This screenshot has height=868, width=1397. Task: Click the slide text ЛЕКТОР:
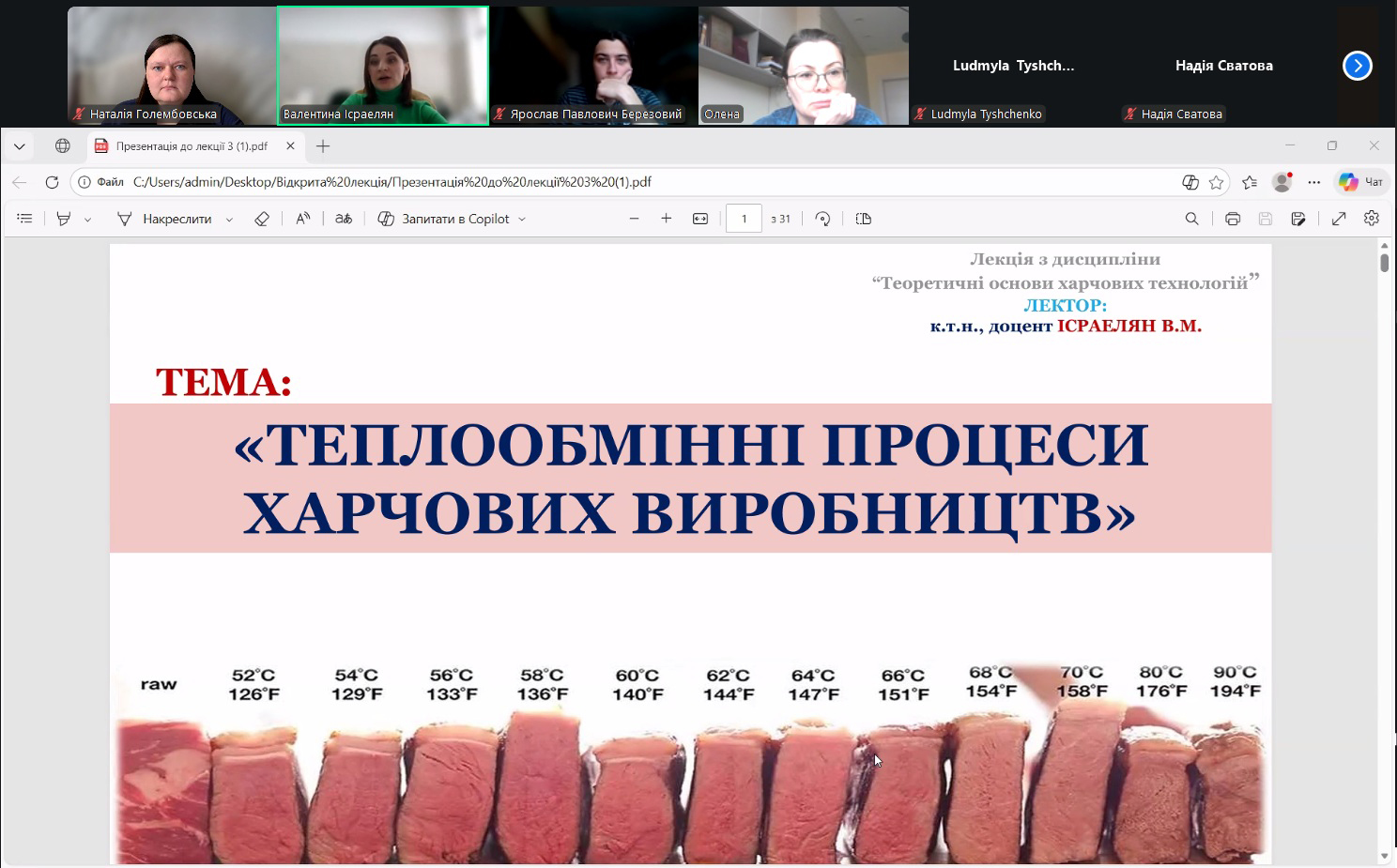click(x=1065, y=305)
